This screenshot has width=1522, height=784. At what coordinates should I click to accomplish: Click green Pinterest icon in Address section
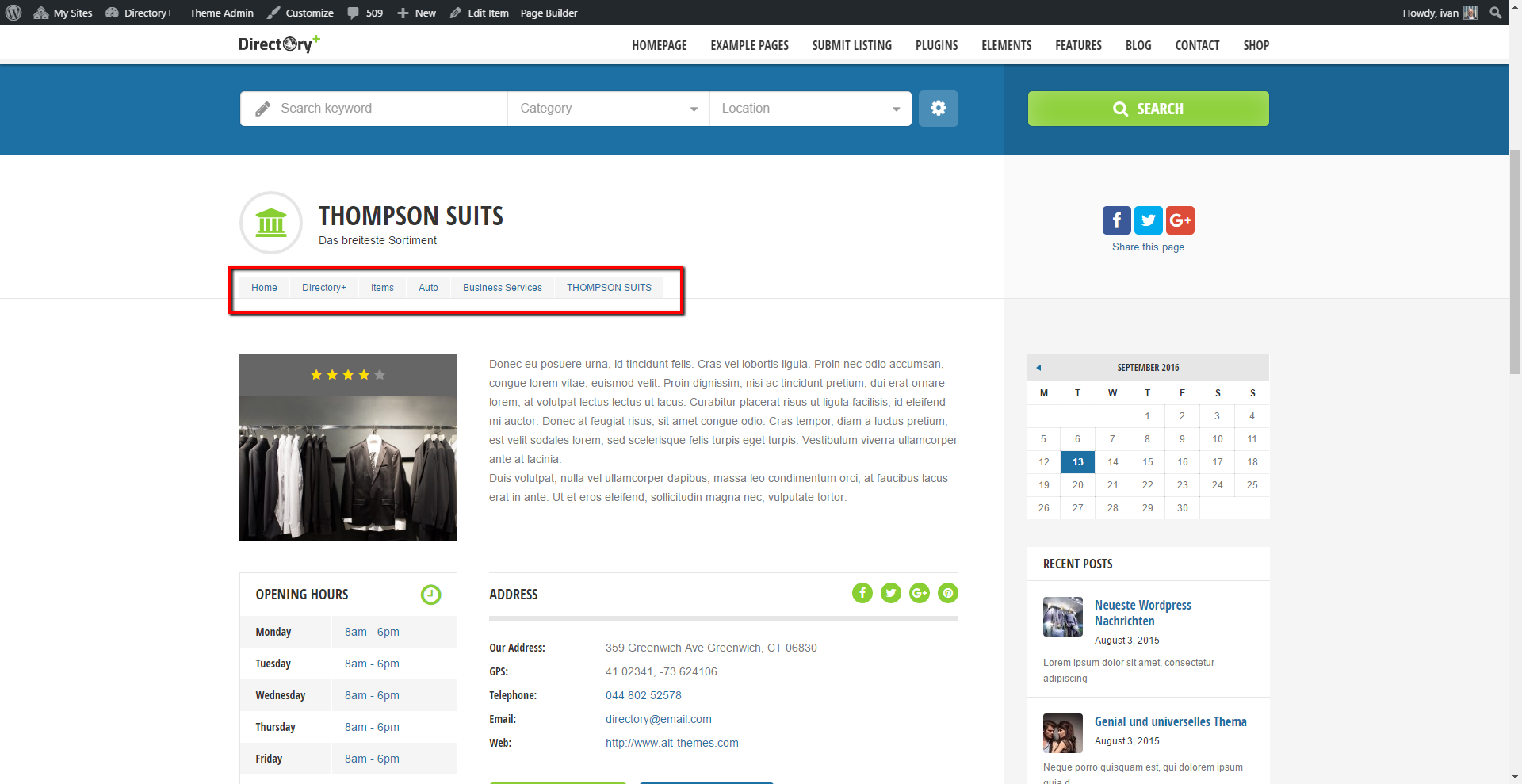[x=948, y=593]
